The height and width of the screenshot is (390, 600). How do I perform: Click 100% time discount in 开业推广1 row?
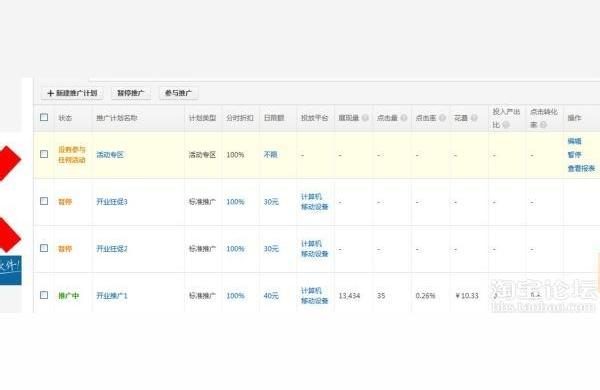pyautogui.click(x=235, y=296)
